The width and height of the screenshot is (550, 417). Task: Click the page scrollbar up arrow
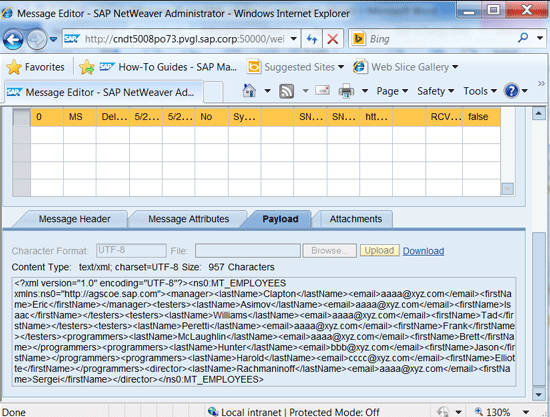pos(538,113)
